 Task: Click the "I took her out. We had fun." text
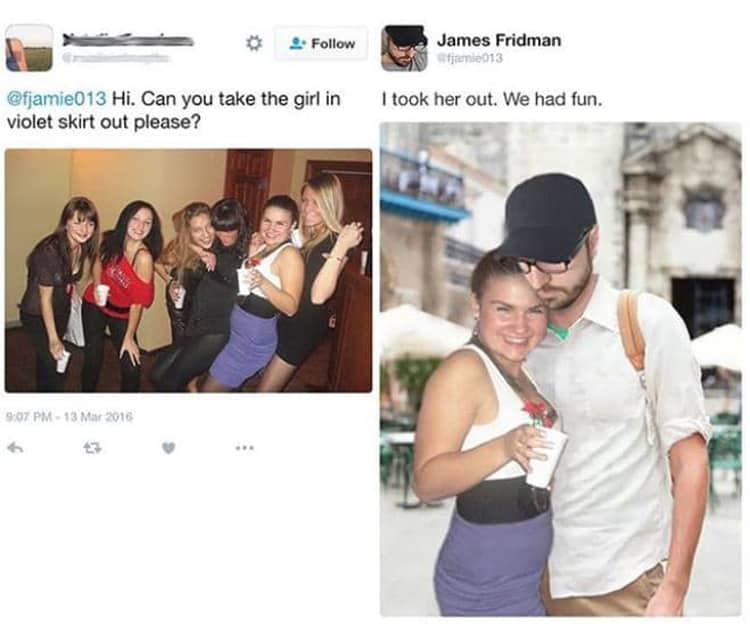(x=492, y=100)
